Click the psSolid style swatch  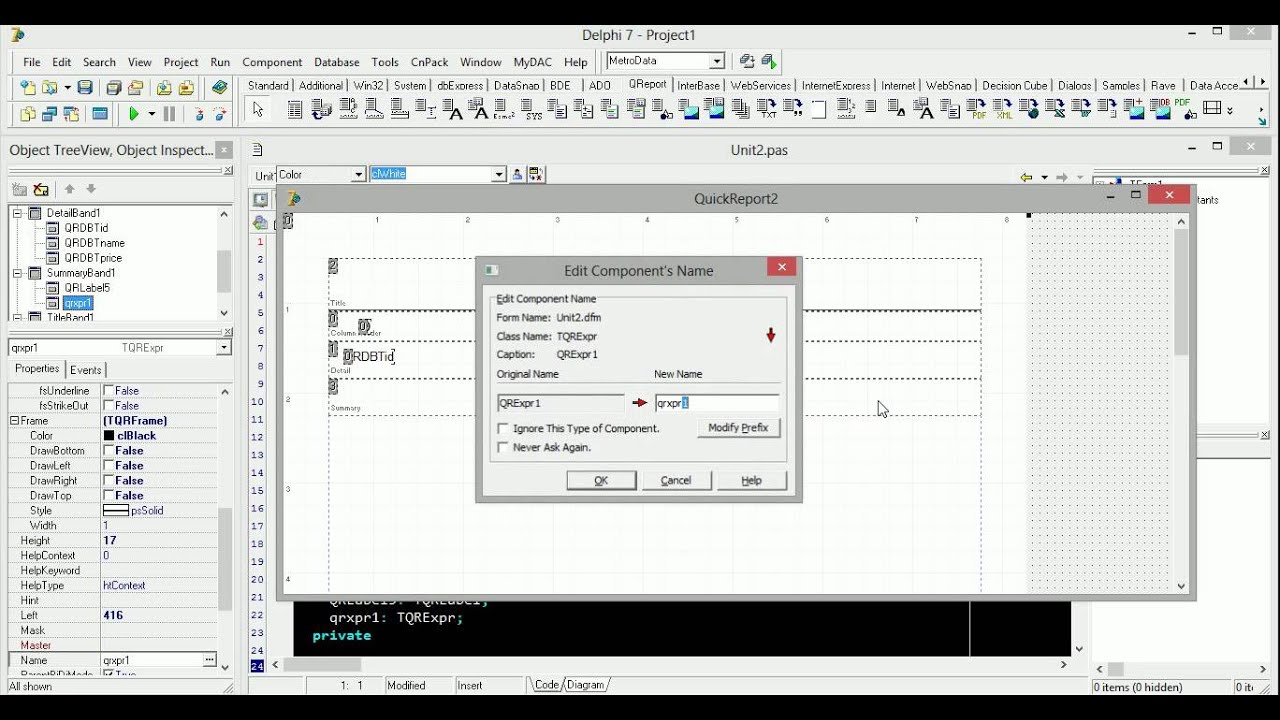tap(116, 511)
